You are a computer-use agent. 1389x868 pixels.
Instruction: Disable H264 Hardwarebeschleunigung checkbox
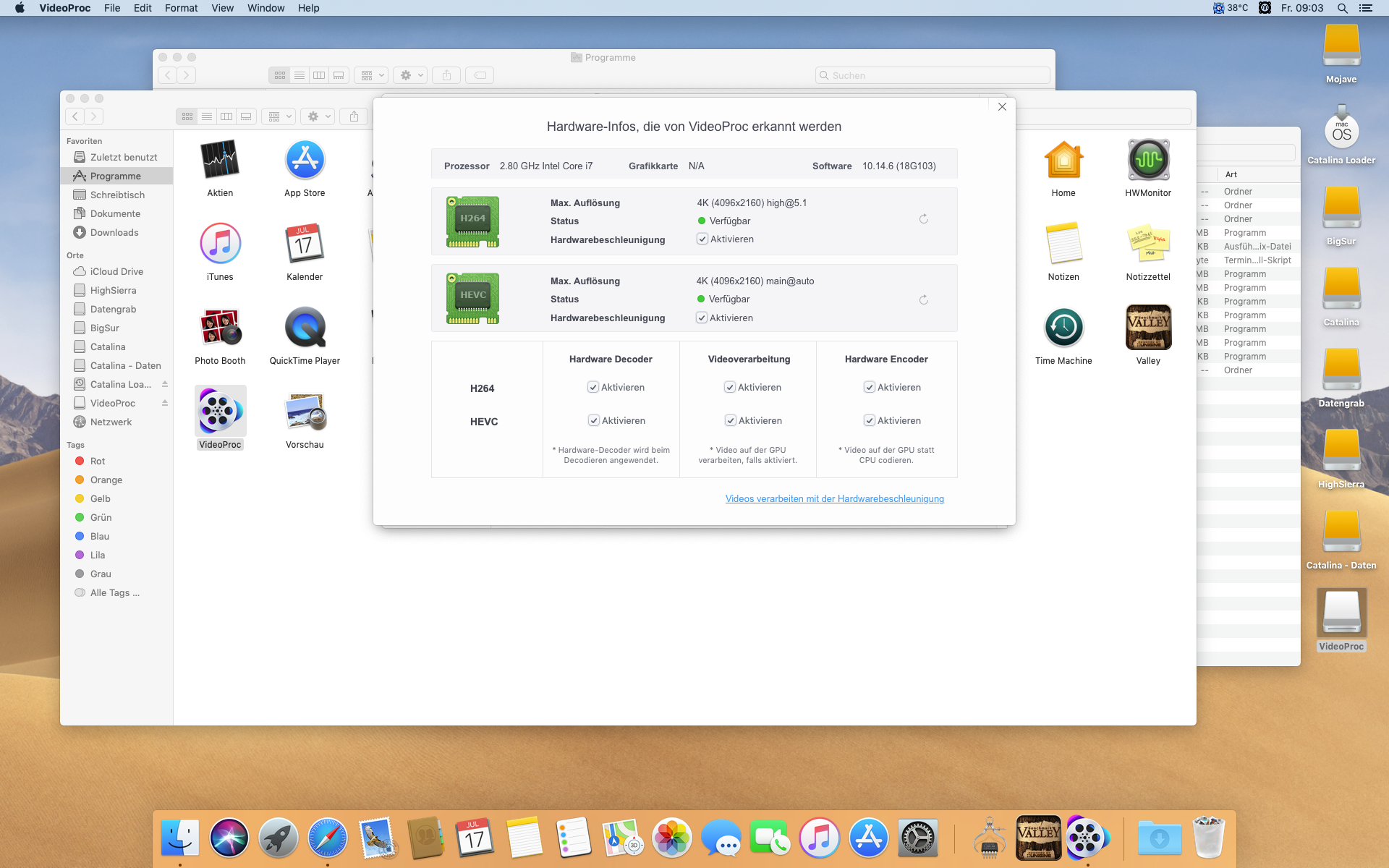tap(702, 239)
